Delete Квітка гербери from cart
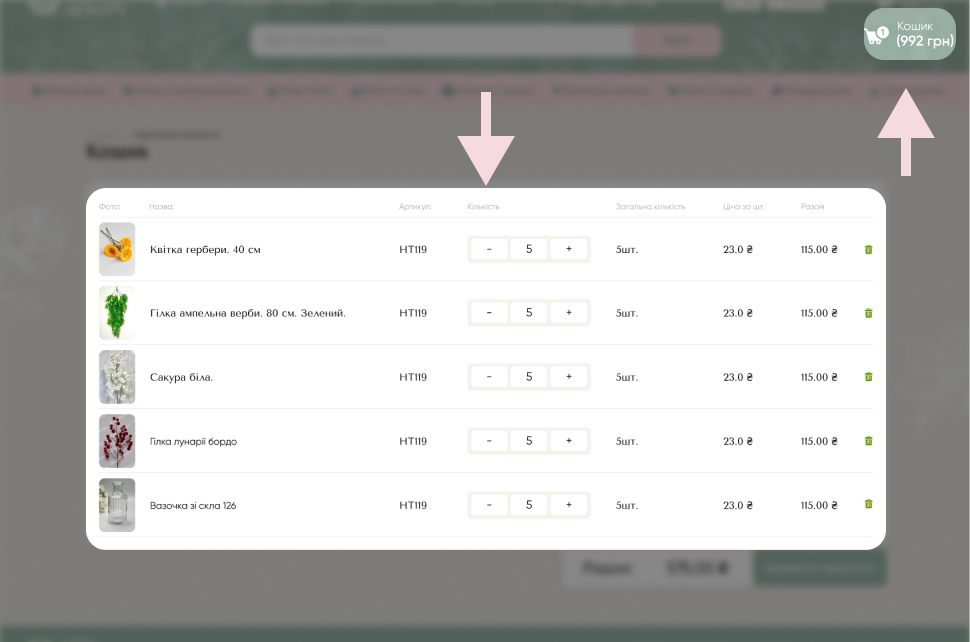 [868, 249]
